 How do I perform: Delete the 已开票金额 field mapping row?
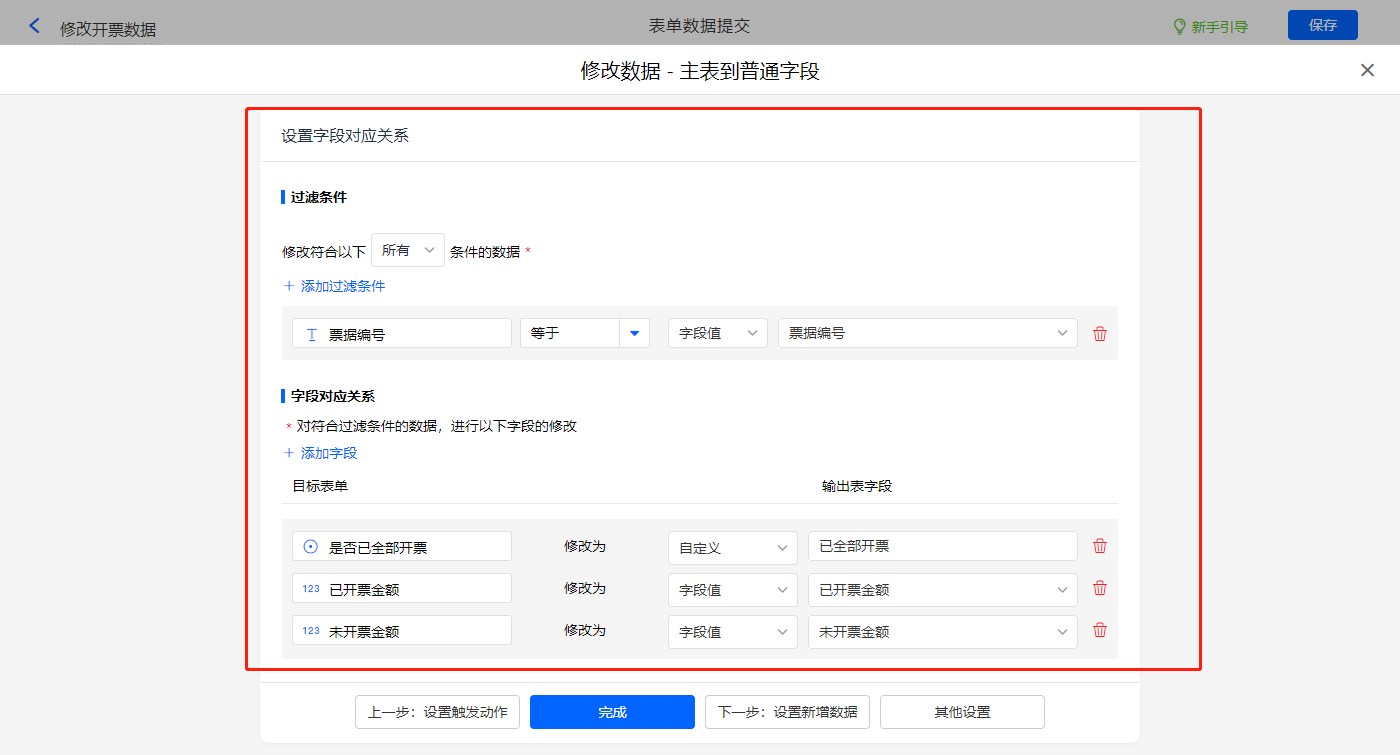[x=1100, y=588]
